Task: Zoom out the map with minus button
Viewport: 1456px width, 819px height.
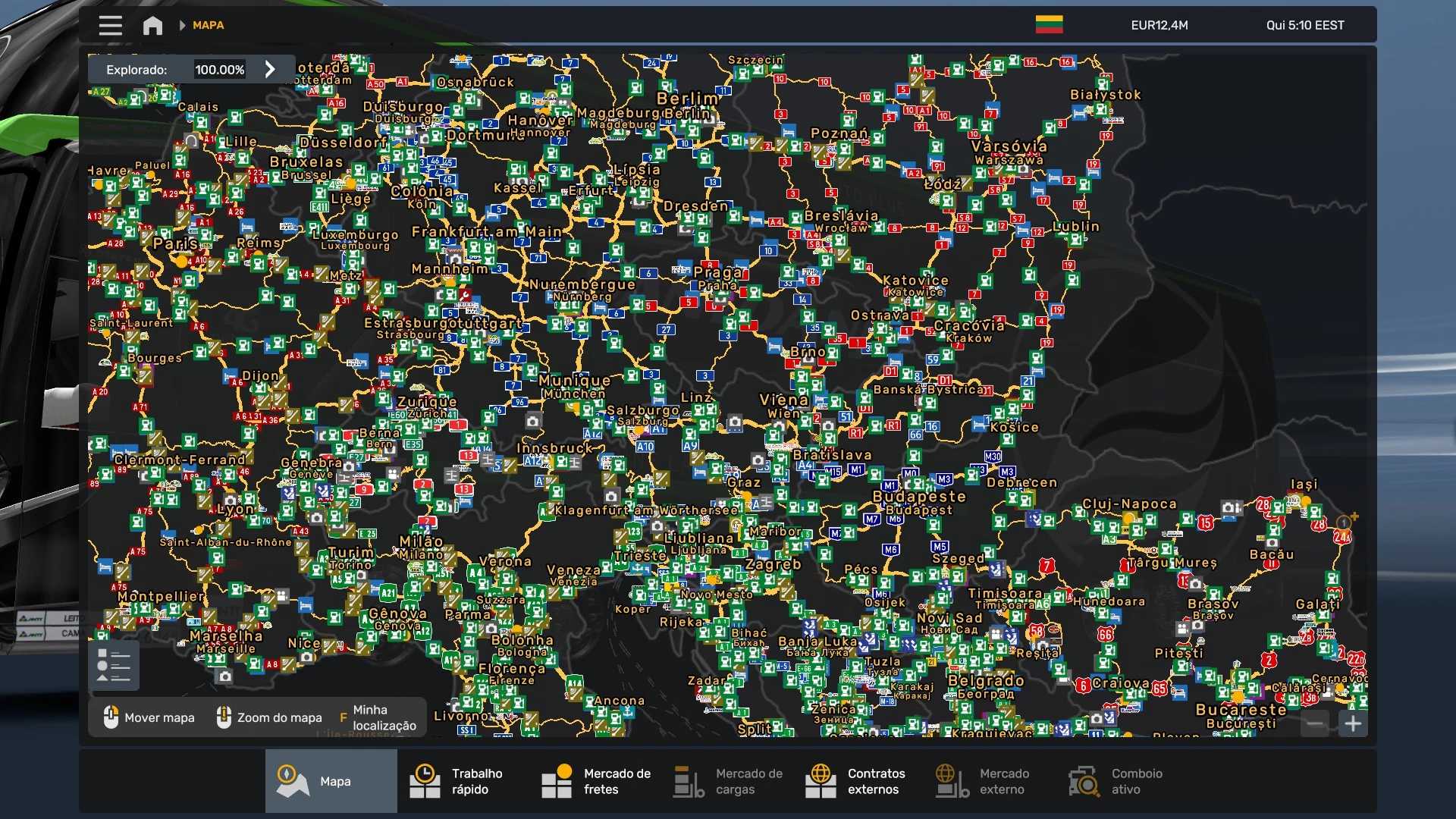Action: [1315, 723]
